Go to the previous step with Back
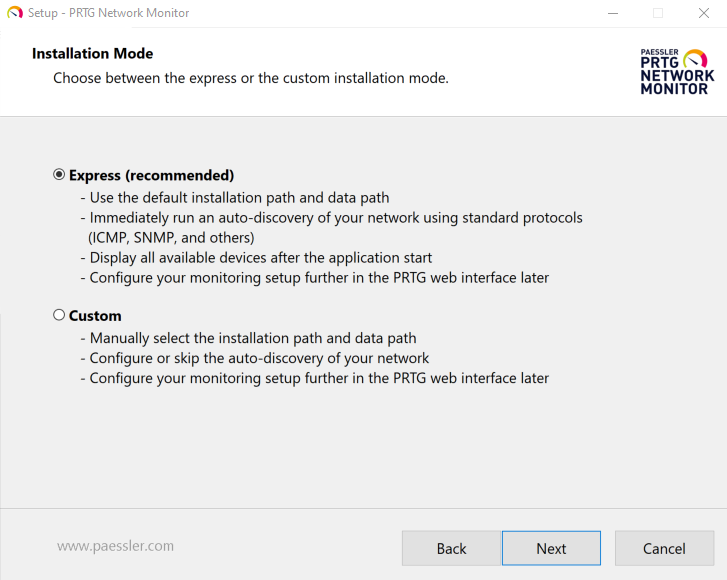The image size is (727, 580). [451, 548]
